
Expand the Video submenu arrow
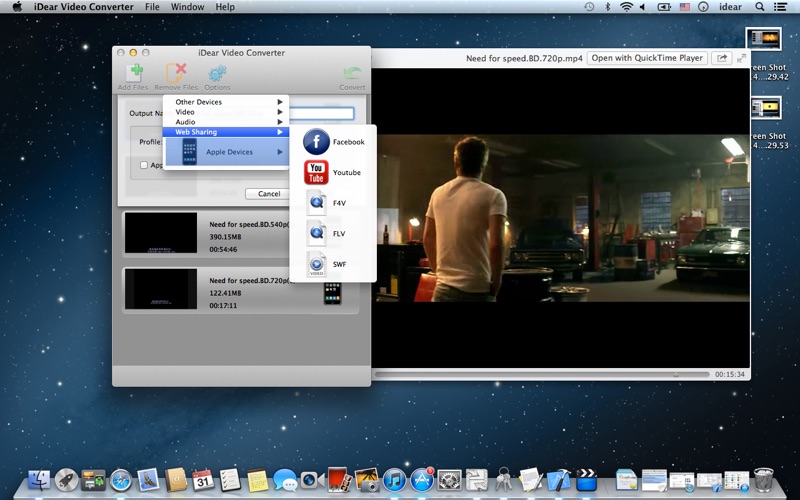280,112
